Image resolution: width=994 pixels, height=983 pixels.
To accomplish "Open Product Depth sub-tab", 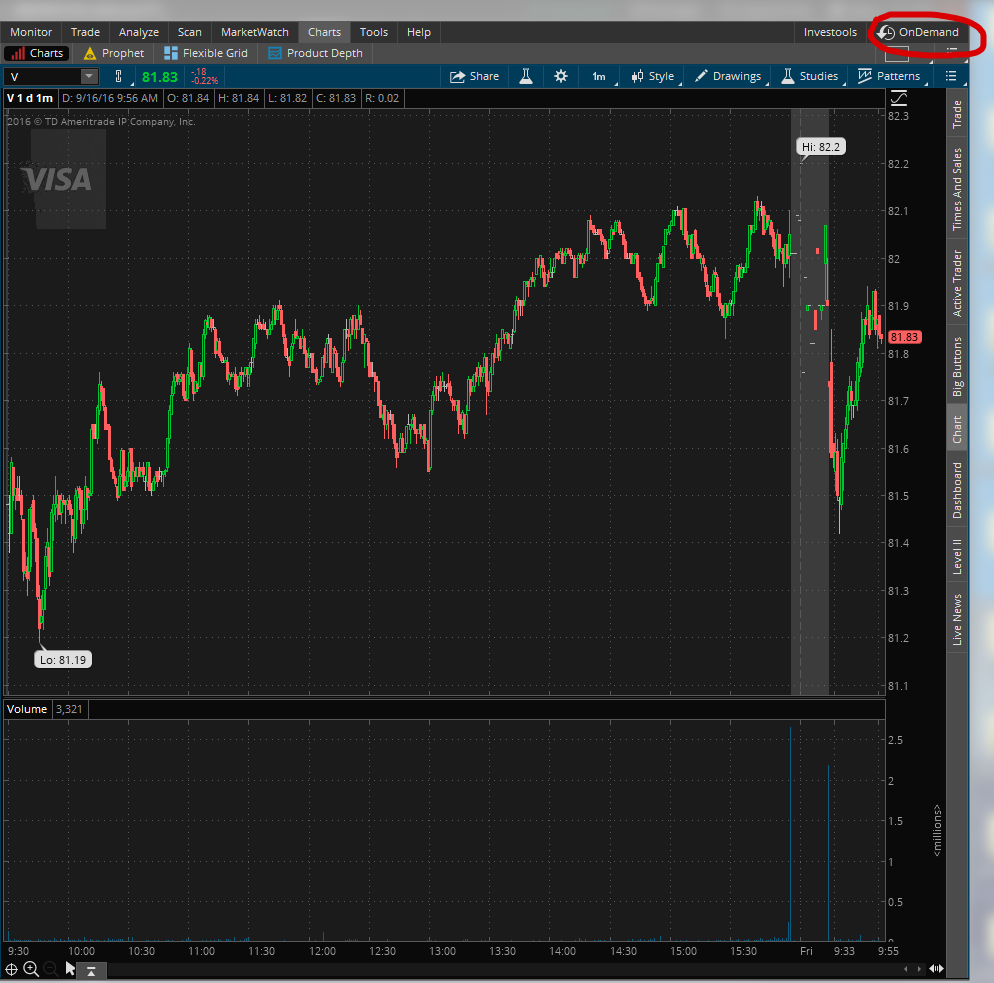I will pos(316,53).
